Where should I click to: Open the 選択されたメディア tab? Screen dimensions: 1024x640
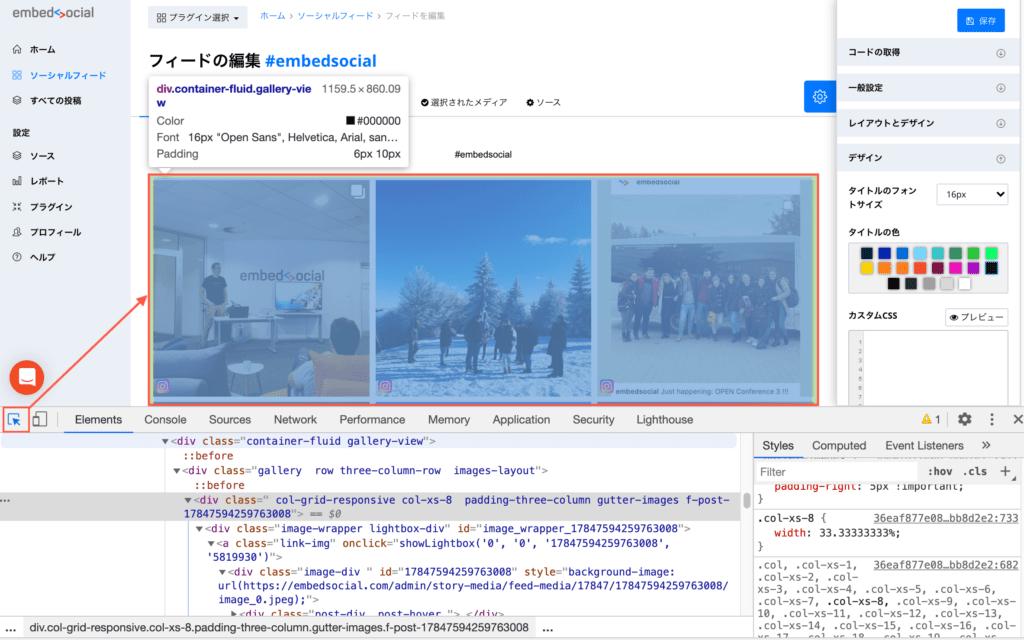pyautogui.click(x=464, y=103)
